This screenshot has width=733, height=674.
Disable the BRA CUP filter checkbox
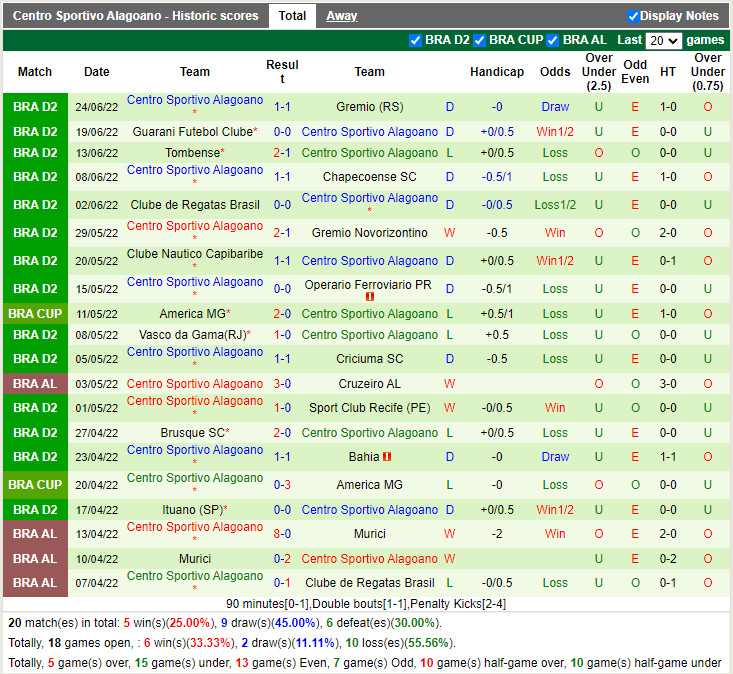click(480, 40)
